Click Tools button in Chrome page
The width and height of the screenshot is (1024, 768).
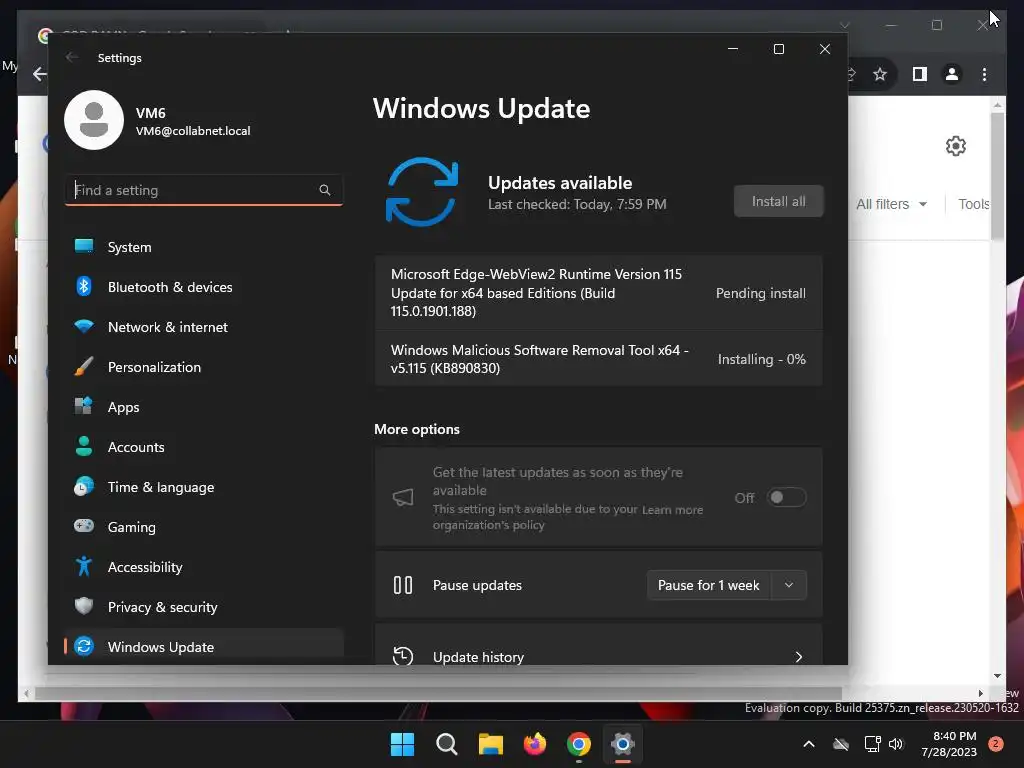click(x=974, y=204)
